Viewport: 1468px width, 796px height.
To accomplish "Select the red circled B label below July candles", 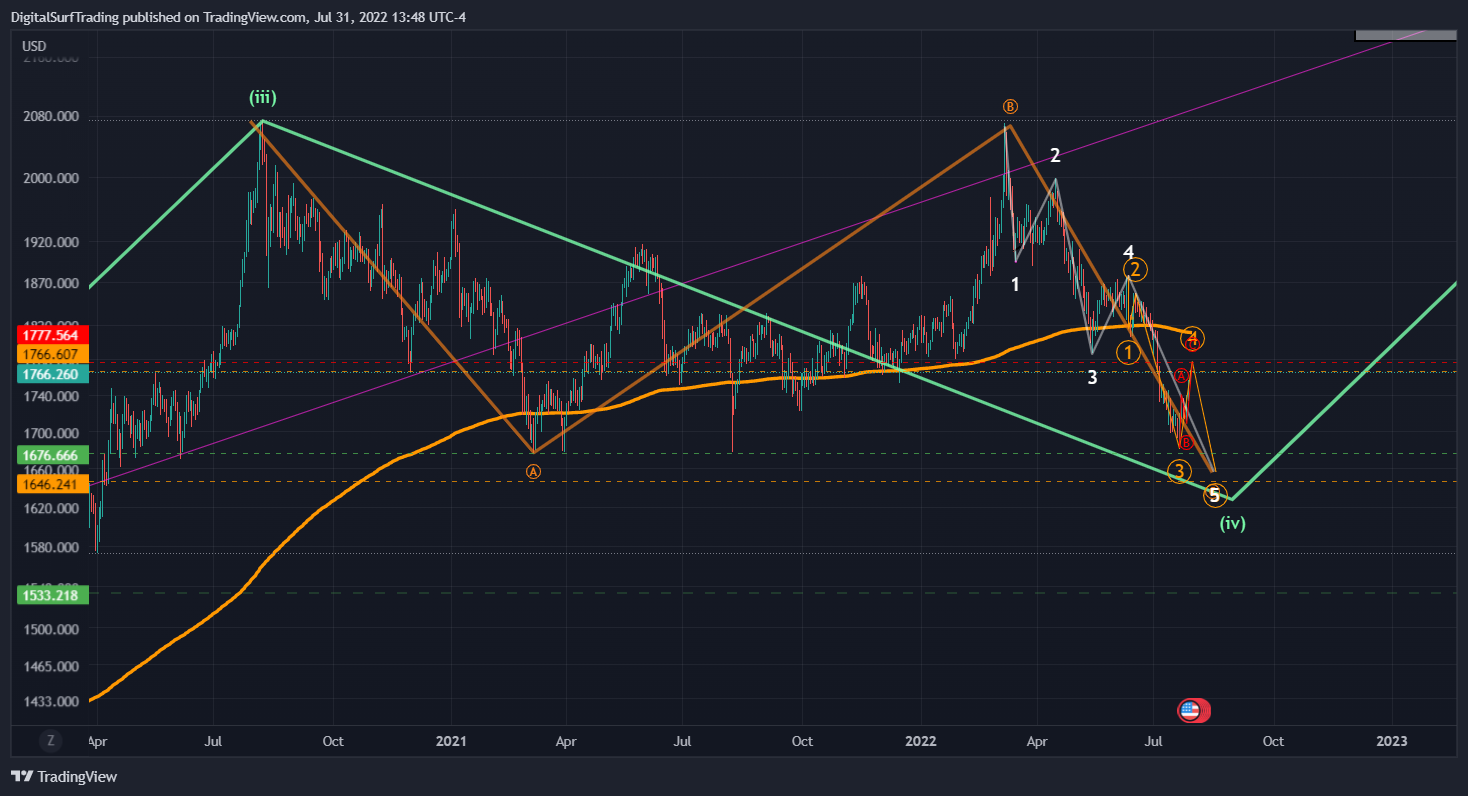I will pyautogui.click(x=1185, y=443).
